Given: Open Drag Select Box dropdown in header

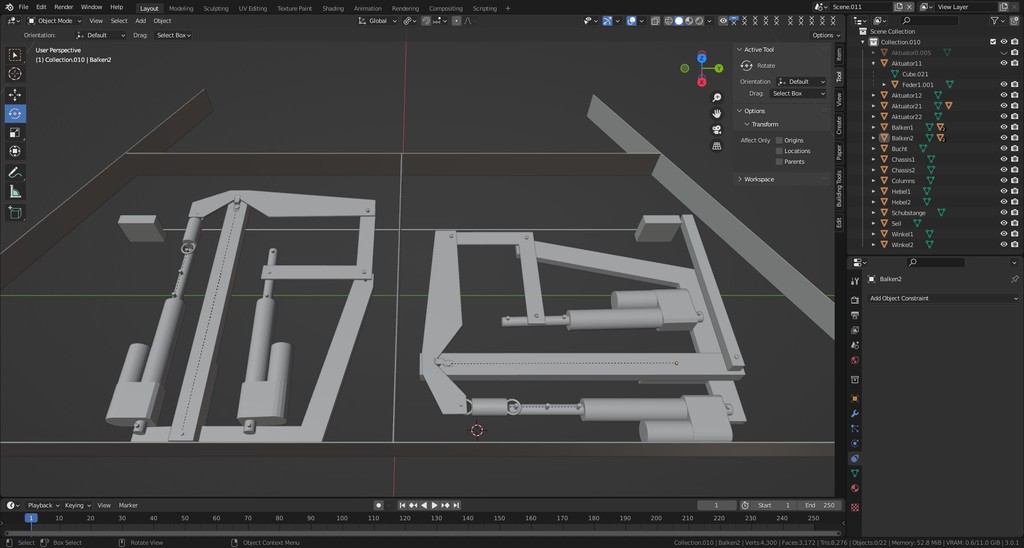Looking at the screenshot, I should coord(174,35).
